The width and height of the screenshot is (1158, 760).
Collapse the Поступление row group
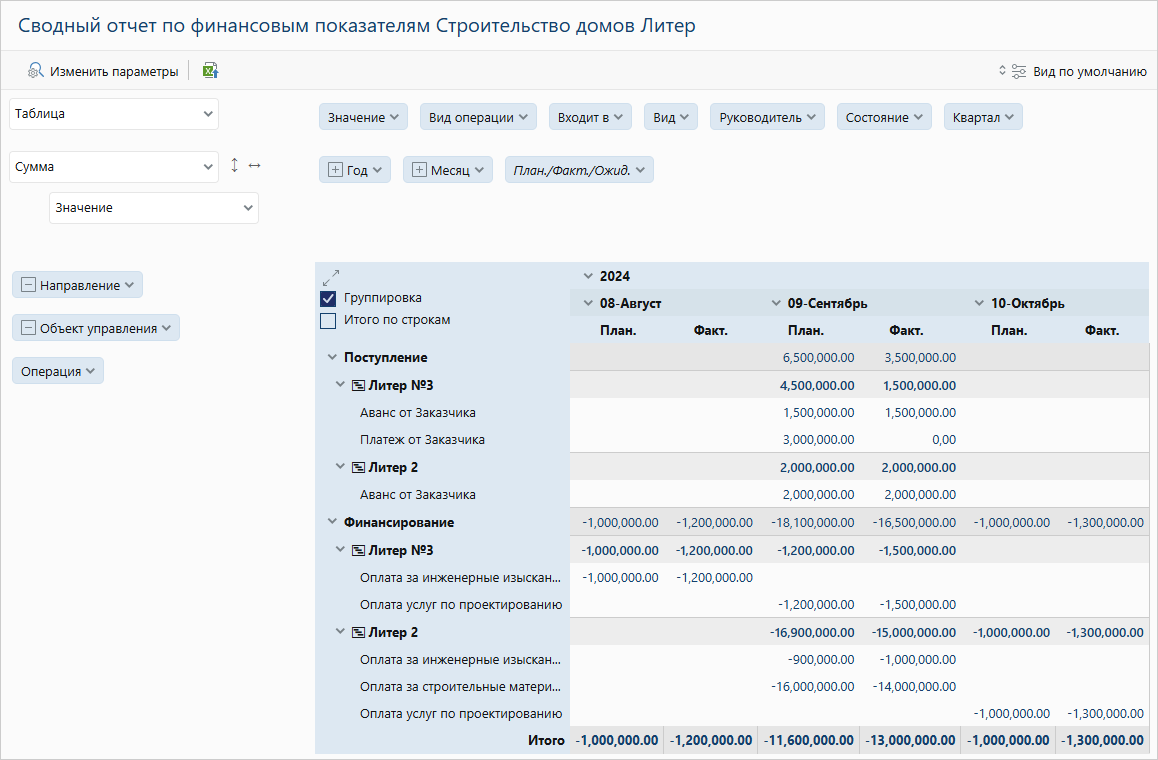[x=332, y=357]
